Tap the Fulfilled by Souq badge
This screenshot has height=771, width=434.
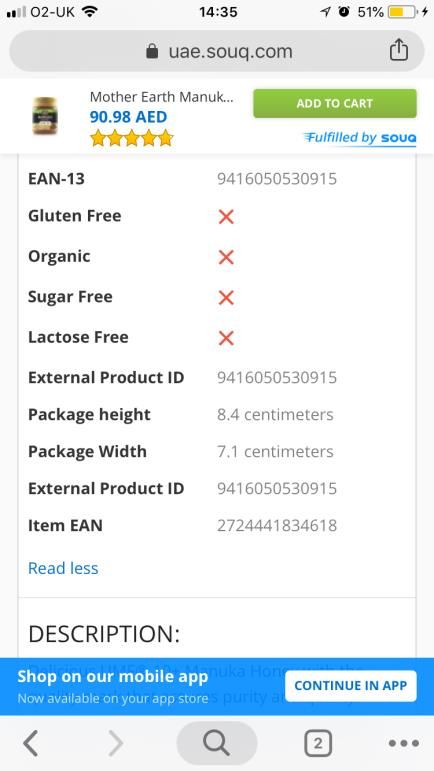point(360,138)
